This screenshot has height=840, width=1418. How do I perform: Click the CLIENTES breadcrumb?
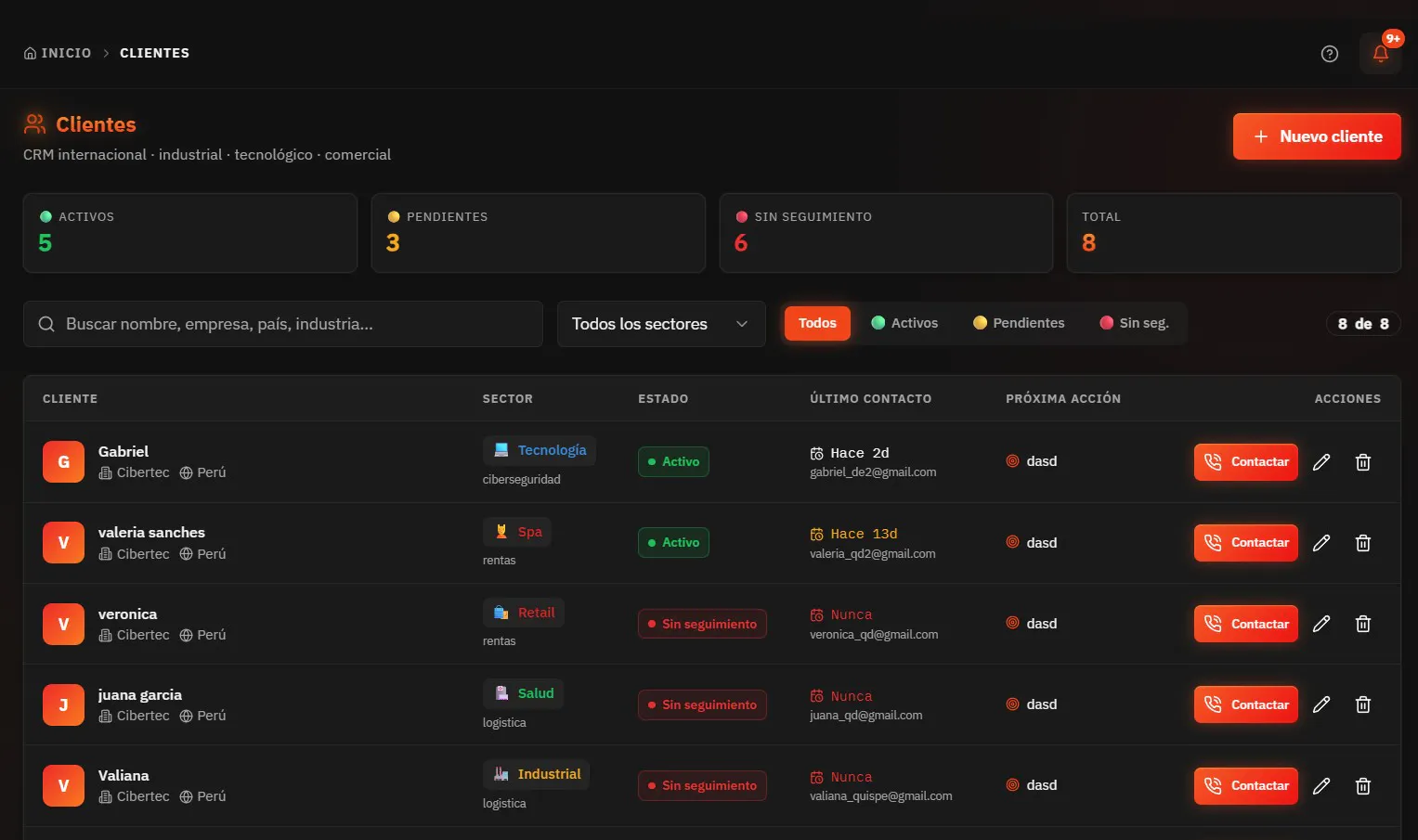pyautogui.click(x=154, y=53)
